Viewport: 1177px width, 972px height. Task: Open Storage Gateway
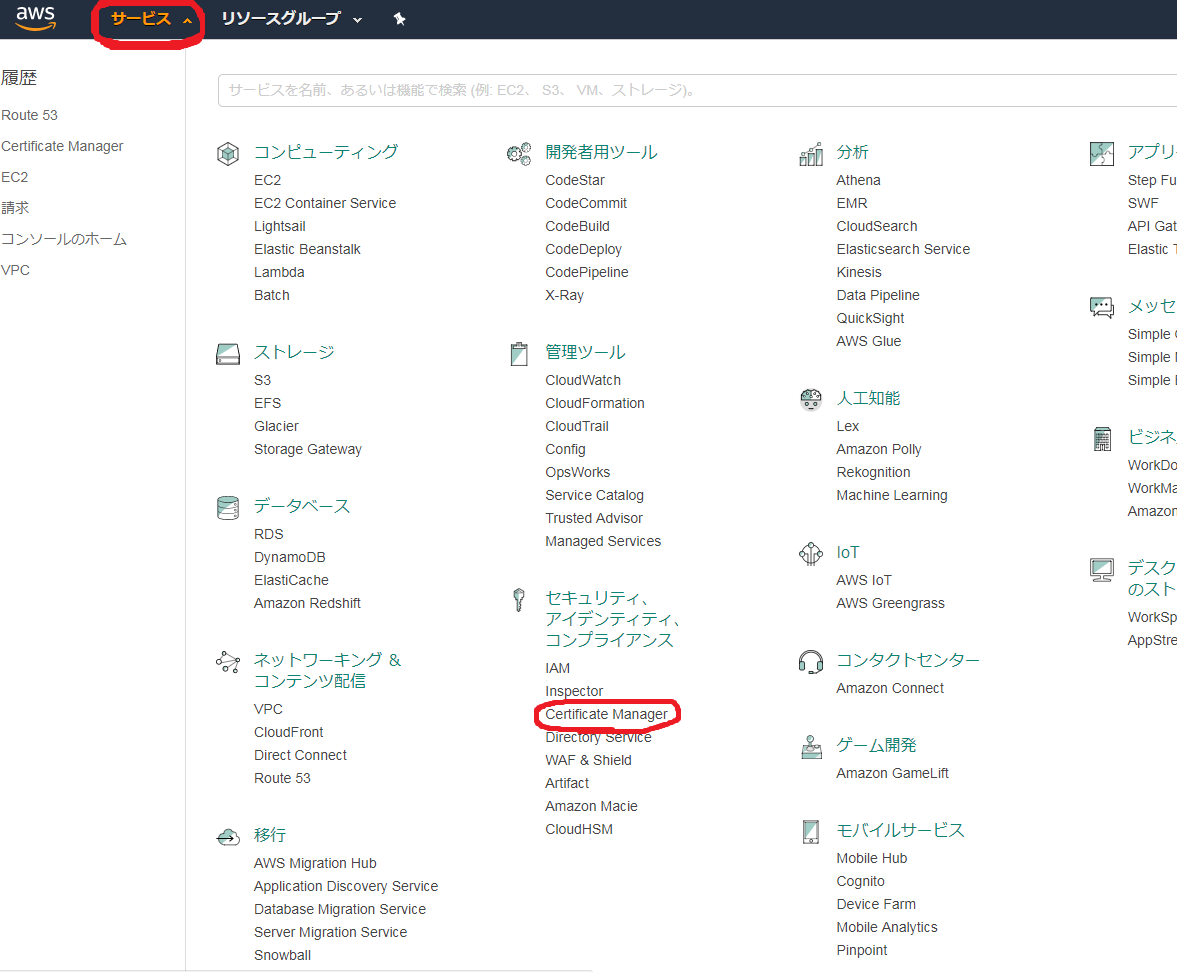[308, 449]
